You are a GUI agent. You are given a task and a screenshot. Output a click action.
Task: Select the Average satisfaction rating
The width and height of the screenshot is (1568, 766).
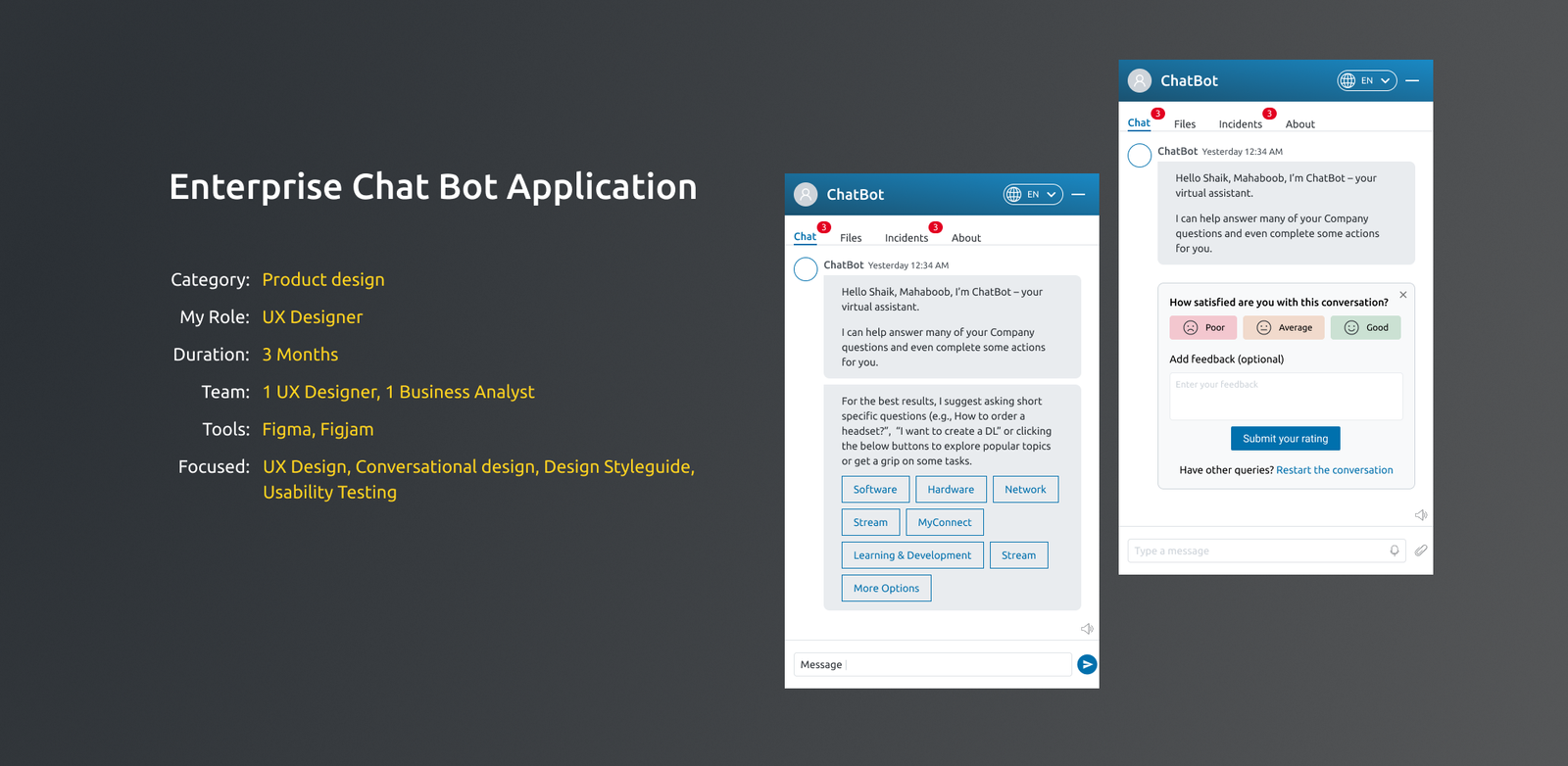coord(1284,327)
